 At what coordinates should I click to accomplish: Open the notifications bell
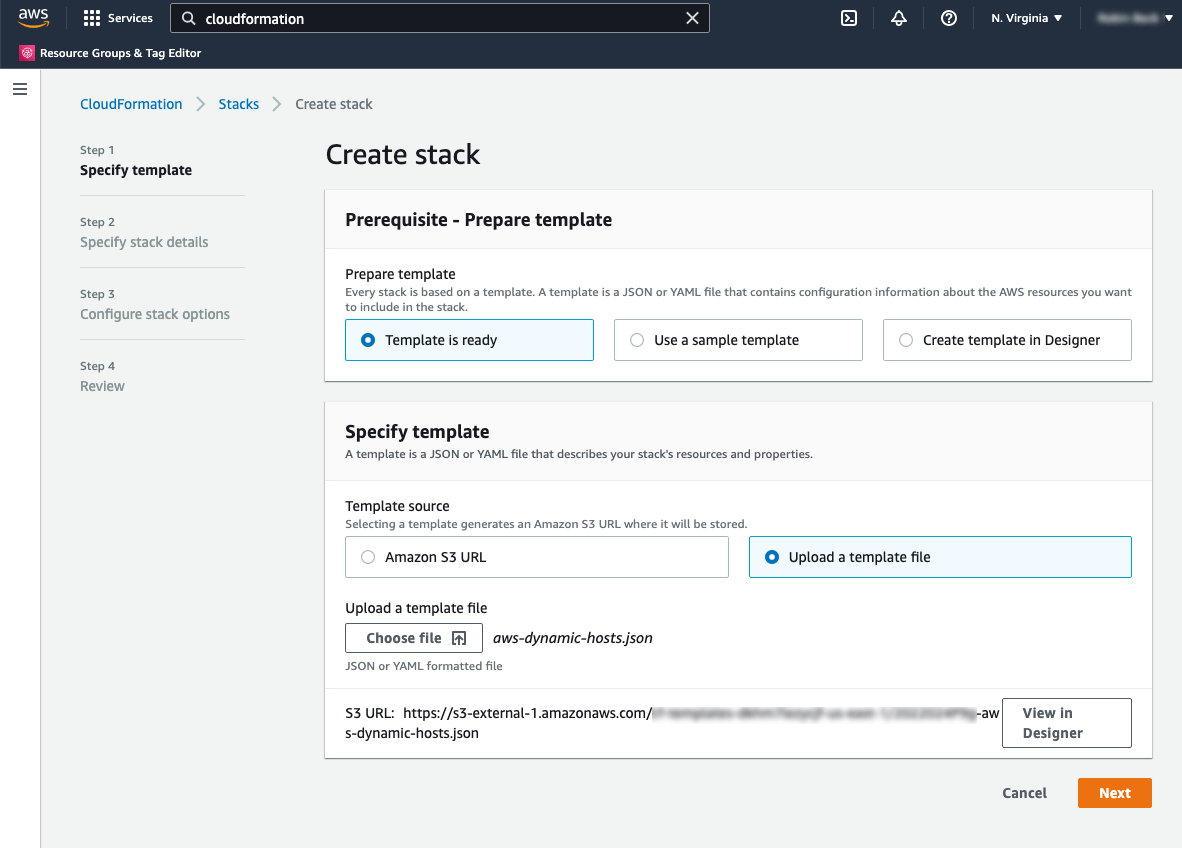(x=899, y=18)
